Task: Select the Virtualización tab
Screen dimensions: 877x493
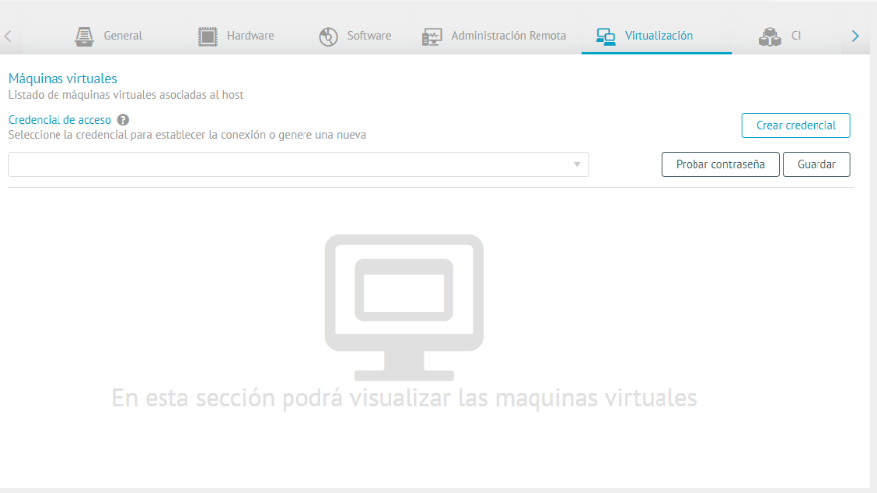Action: click(x=656, y=36)
